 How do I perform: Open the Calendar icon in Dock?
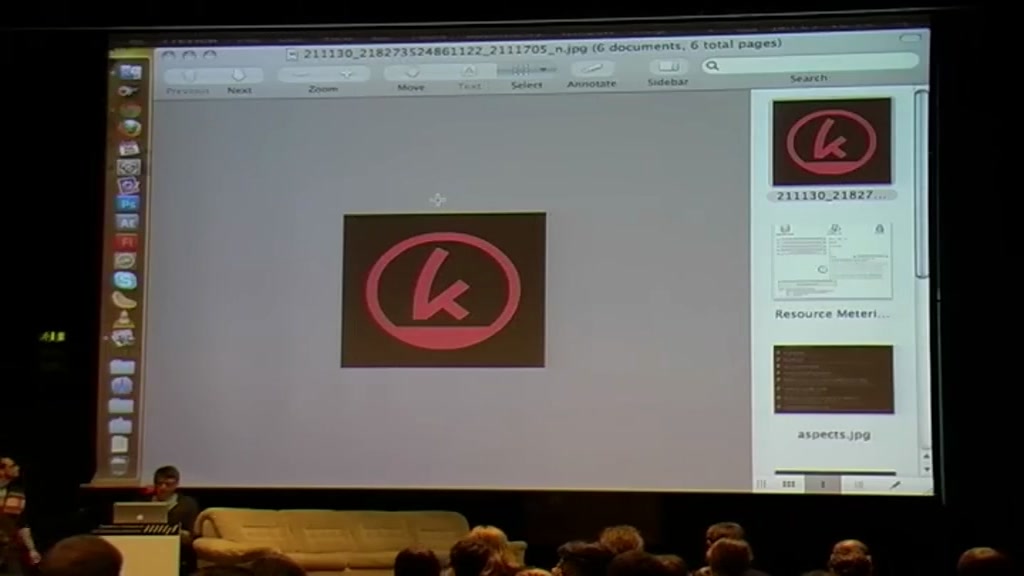pos(129,148)
